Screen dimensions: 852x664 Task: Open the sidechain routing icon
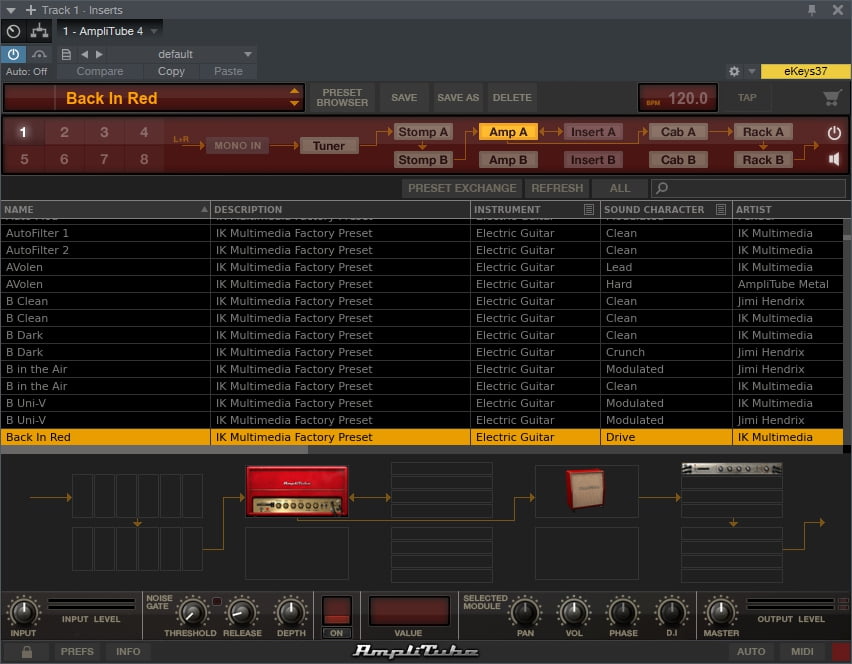point(39,32)
